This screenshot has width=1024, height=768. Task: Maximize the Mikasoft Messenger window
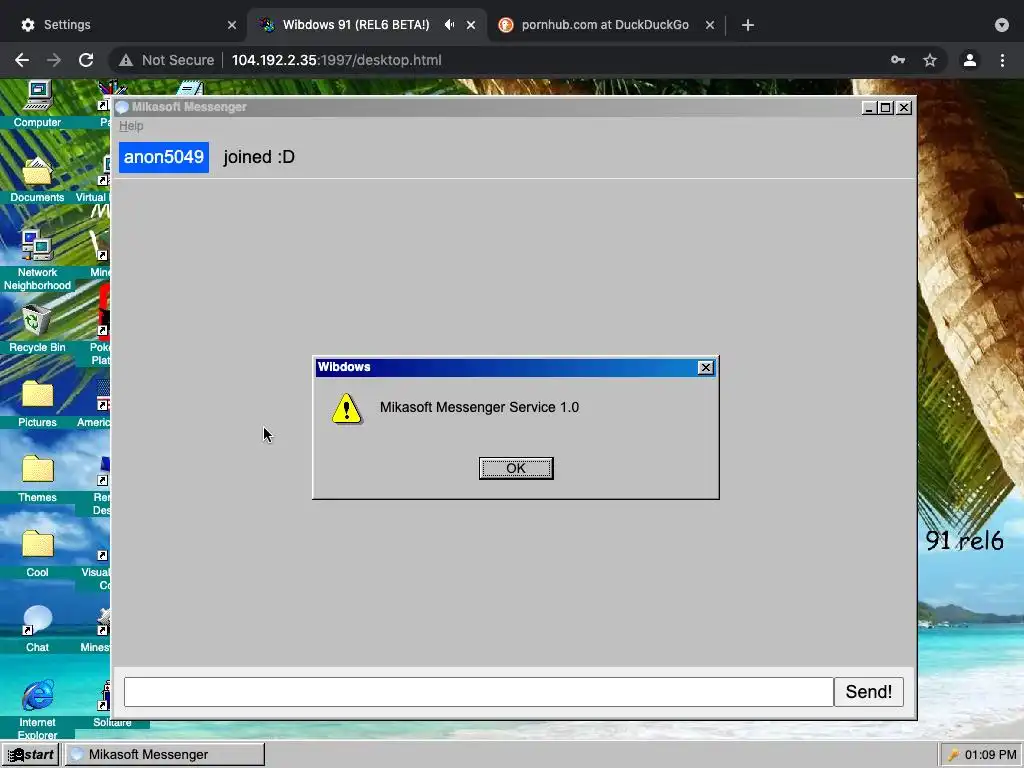click(x=886, y=108)
